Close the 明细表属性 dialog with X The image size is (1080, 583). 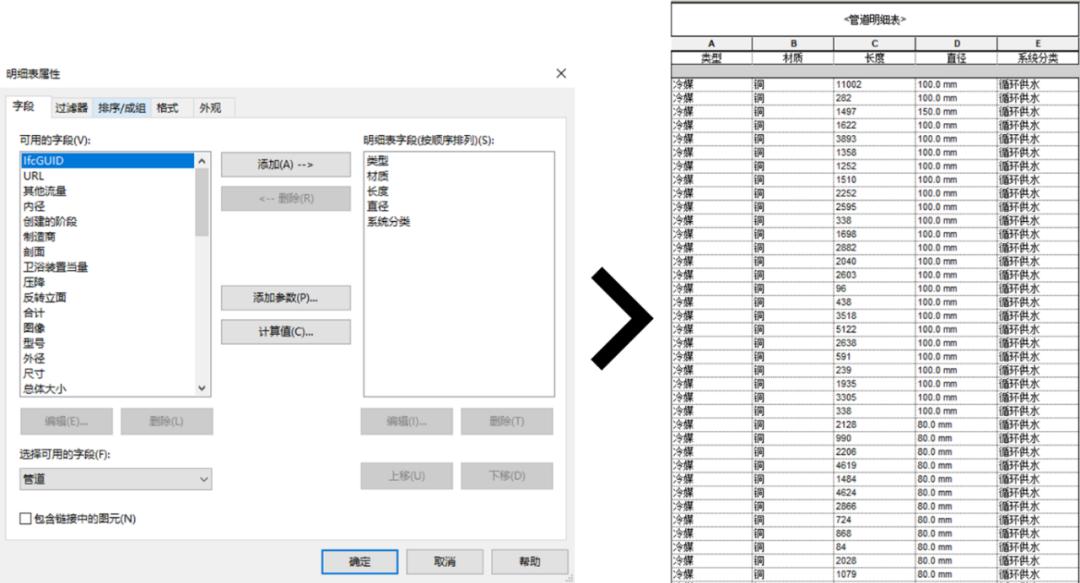coord(560,72)
